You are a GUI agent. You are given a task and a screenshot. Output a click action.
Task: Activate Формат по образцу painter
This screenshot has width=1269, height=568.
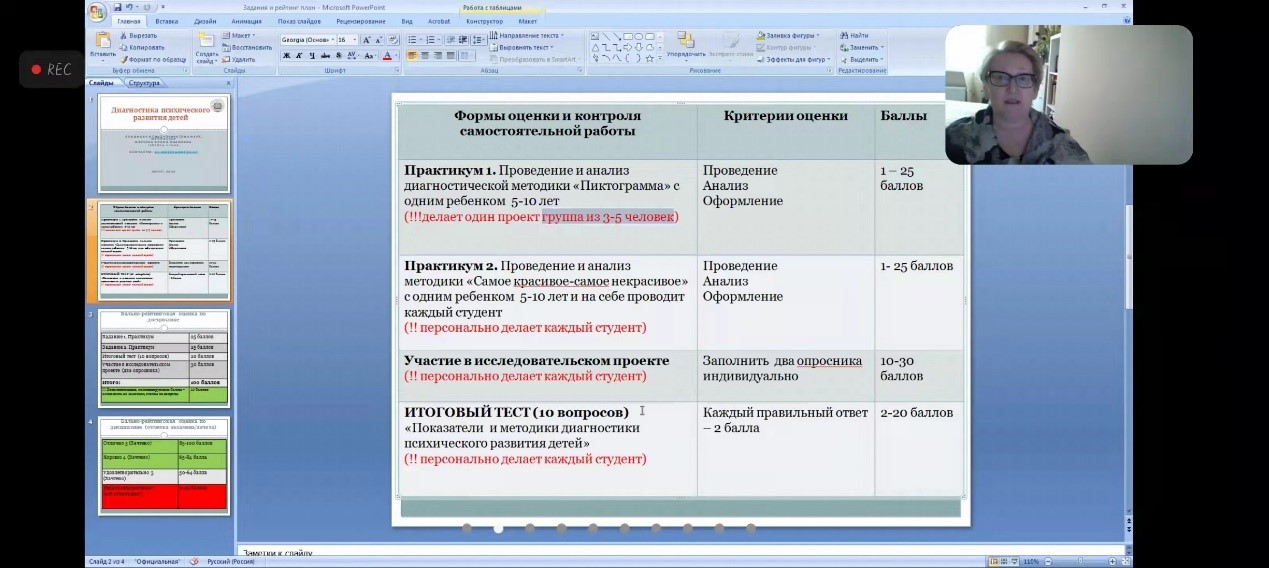(152, 59)
